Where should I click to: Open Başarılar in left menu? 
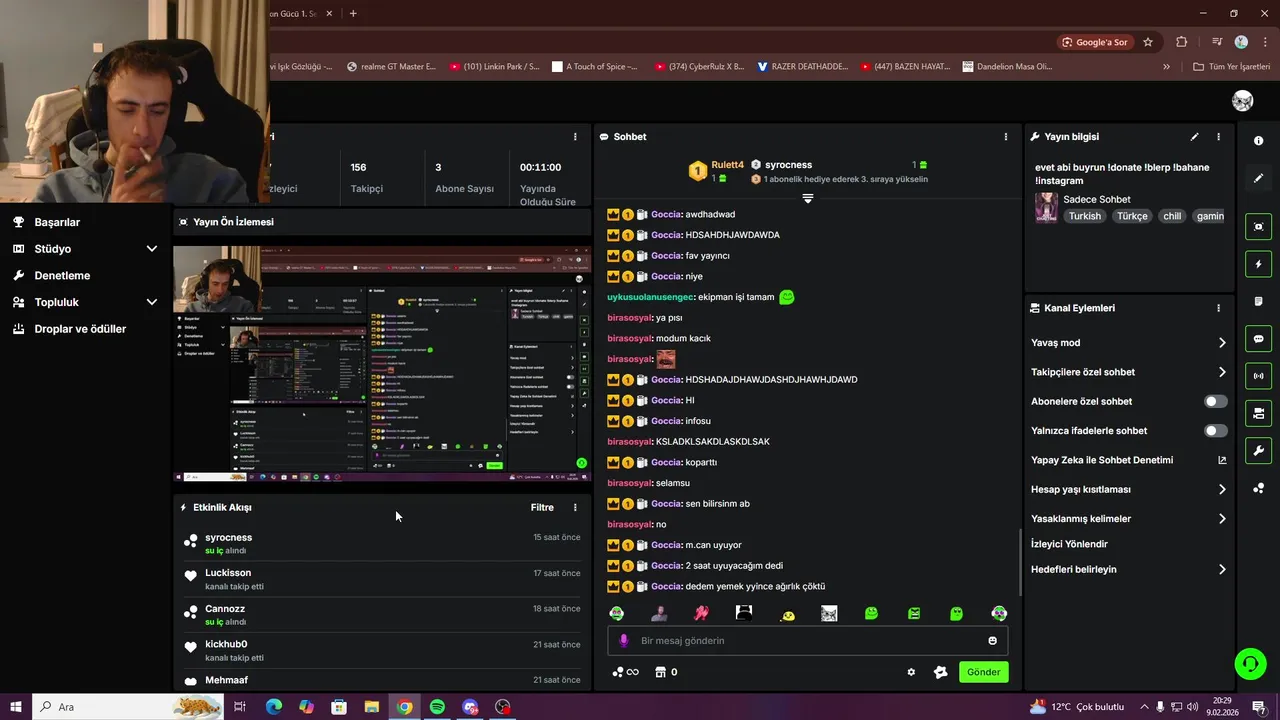pyautogui.click(x=57, y=222)
